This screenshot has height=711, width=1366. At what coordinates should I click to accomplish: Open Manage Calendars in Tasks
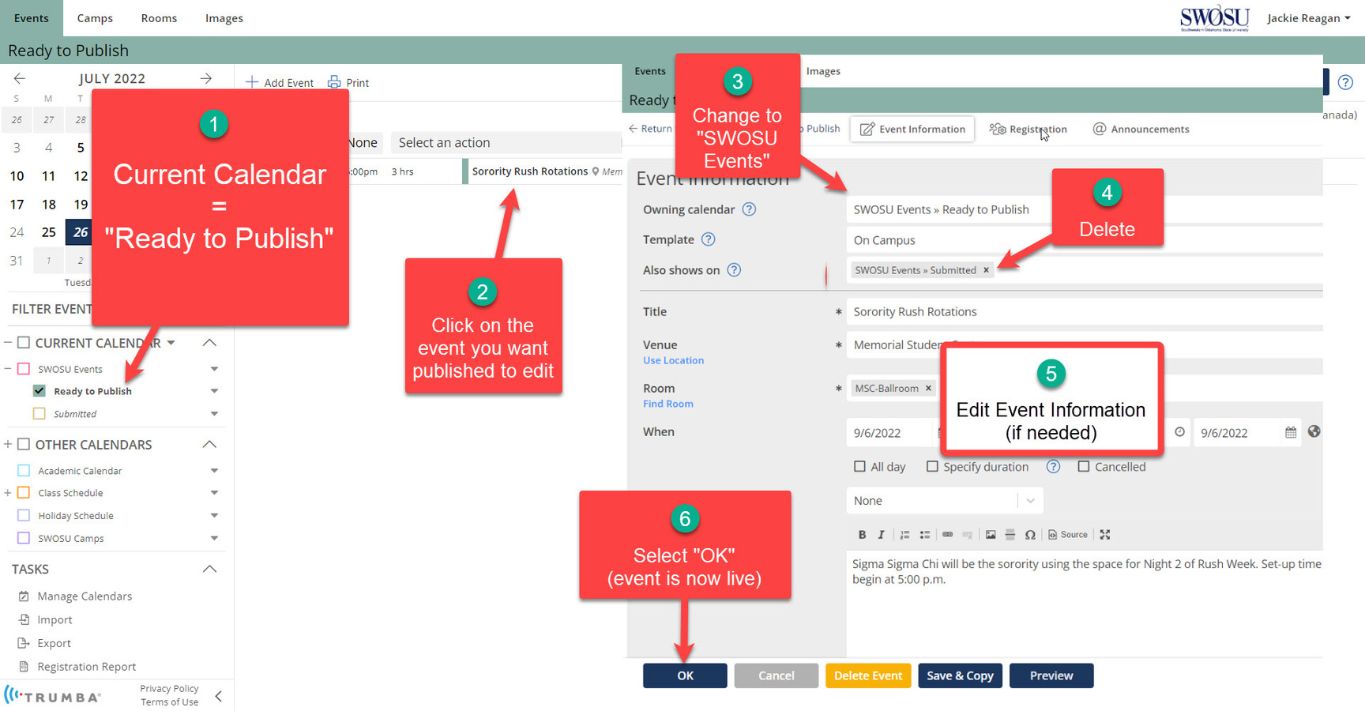coord(85,597)
